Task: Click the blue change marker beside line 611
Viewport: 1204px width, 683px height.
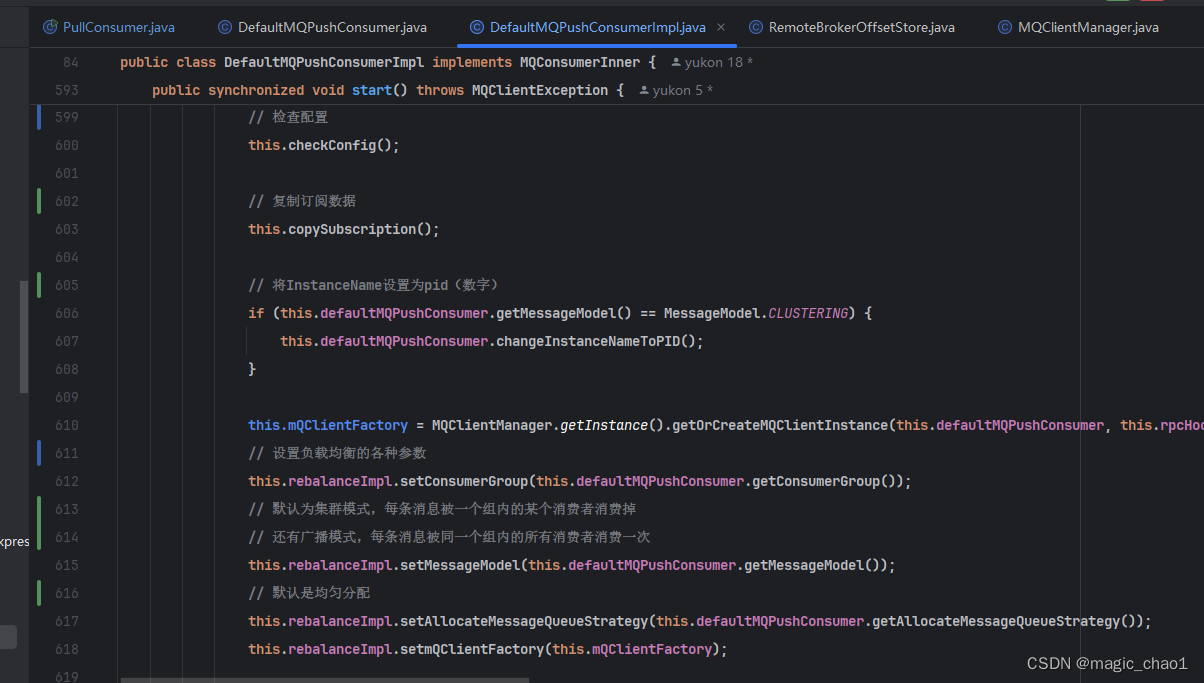Action: [x=38, y=452]
